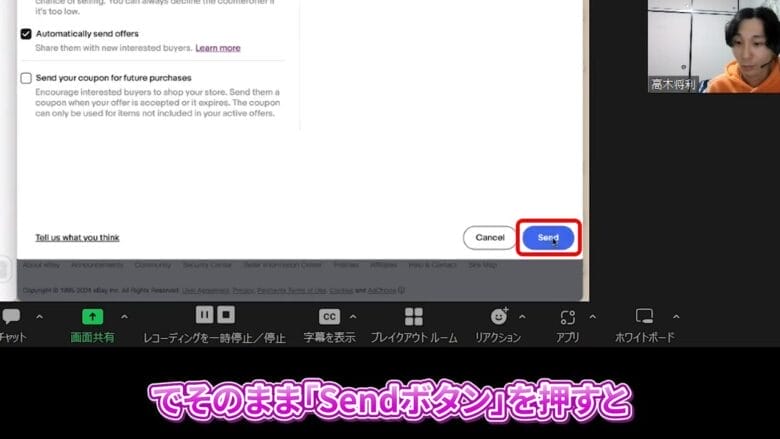
Task: Open Community footer link
Action: pyautogui.click(x=153, y=265)
